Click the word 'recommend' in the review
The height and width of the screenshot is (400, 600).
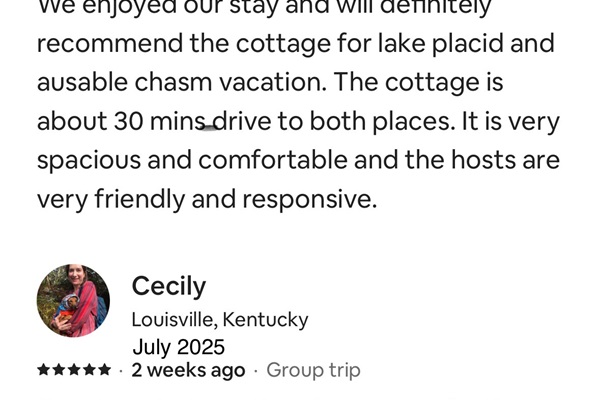(x=110, y=44)
